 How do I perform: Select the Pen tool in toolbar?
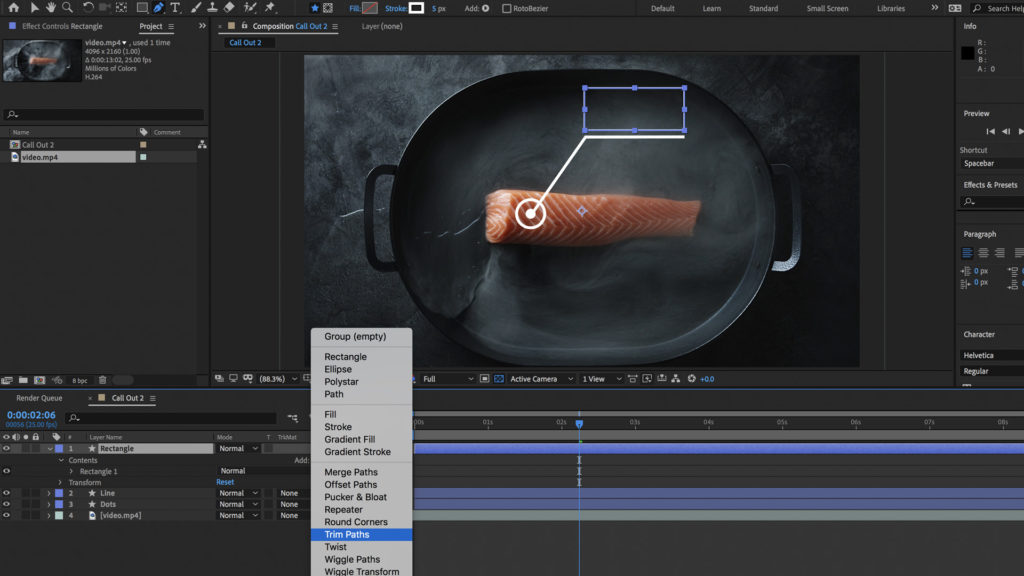pyautogui.click(x=158, y=8)
